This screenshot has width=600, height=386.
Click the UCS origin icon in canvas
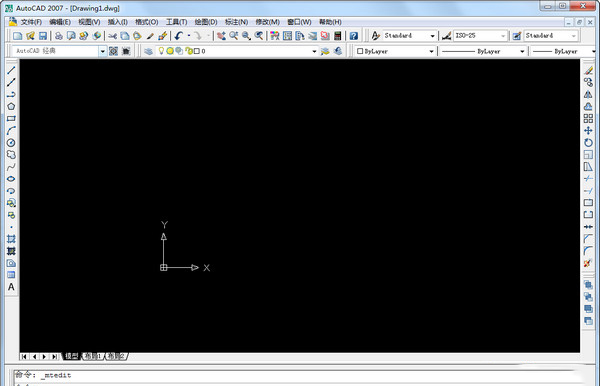click(164, 267)
